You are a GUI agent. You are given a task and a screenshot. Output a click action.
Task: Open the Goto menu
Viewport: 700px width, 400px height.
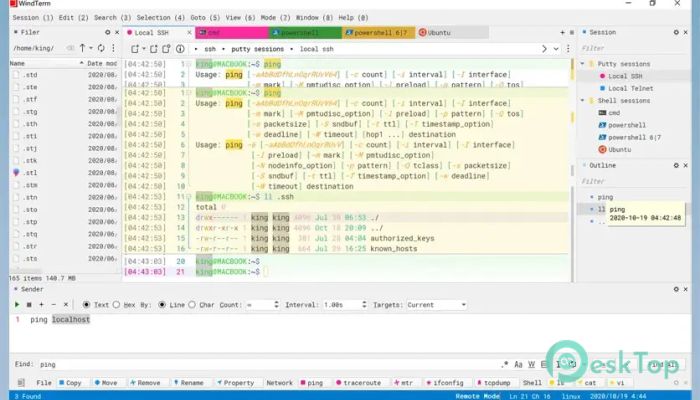[205, 17]
